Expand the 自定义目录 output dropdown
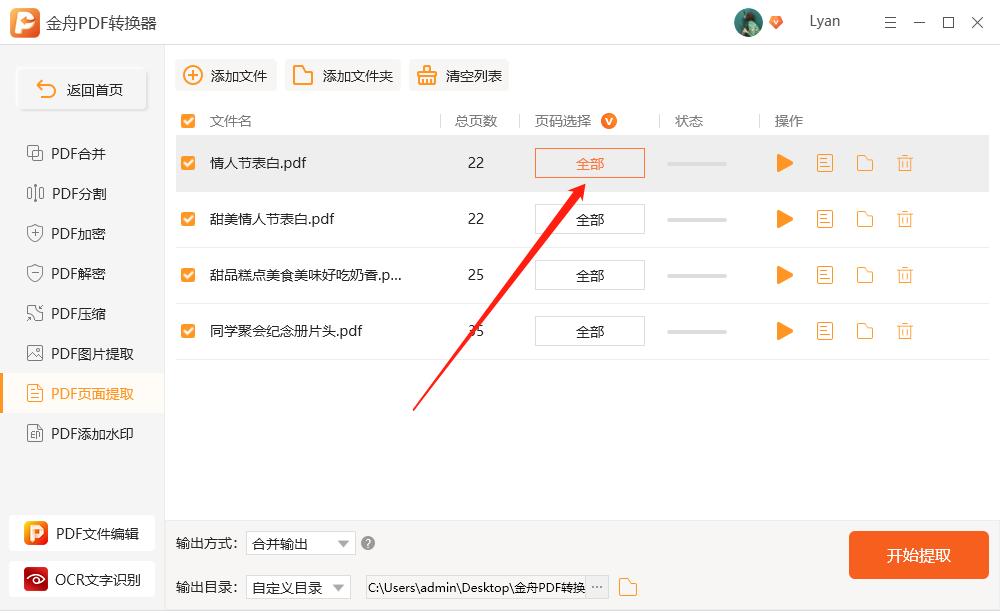1000x613 pixels. point(298,587)
